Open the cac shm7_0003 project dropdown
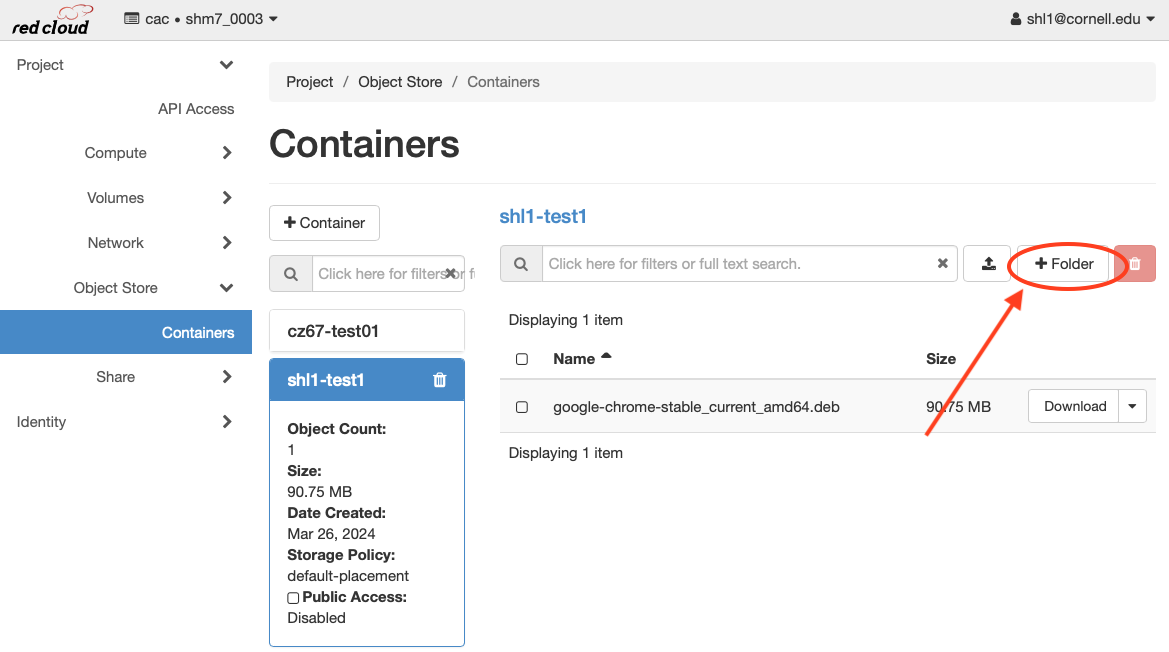The image size is (1169, 652). (201, 19)
